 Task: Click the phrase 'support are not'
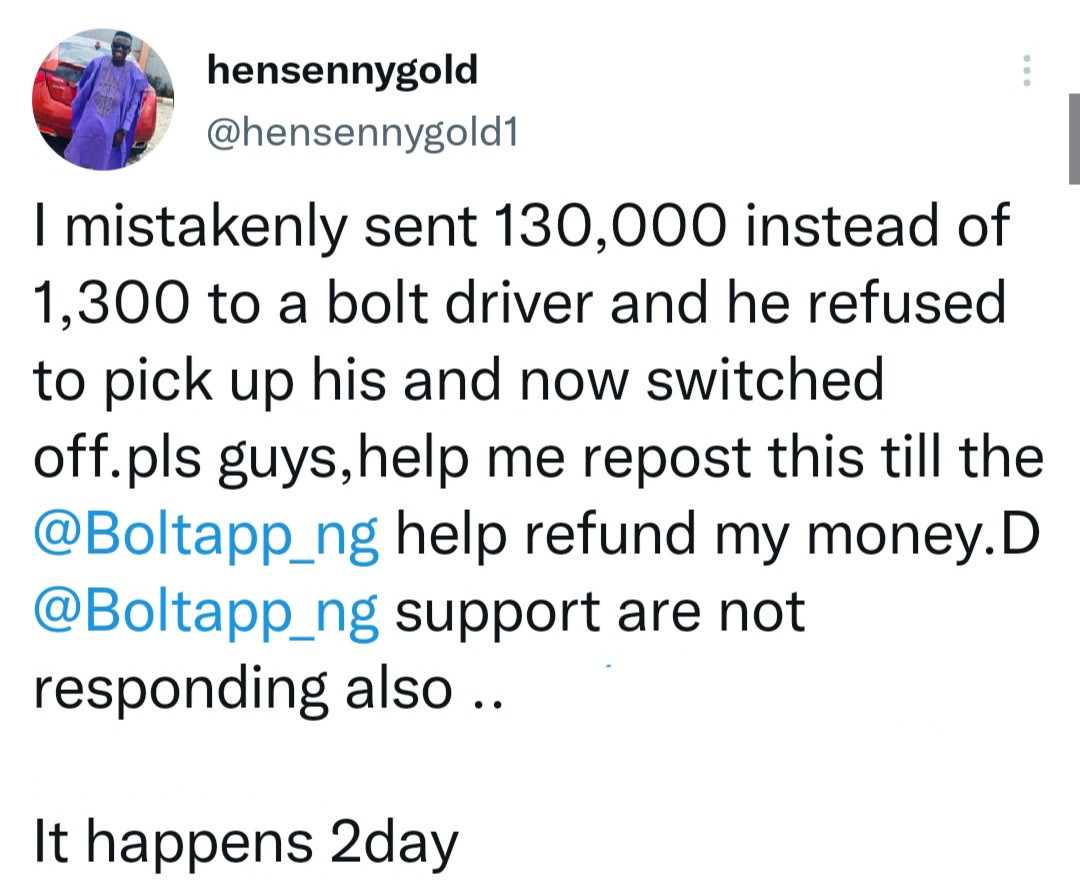[x=600, y=612]
